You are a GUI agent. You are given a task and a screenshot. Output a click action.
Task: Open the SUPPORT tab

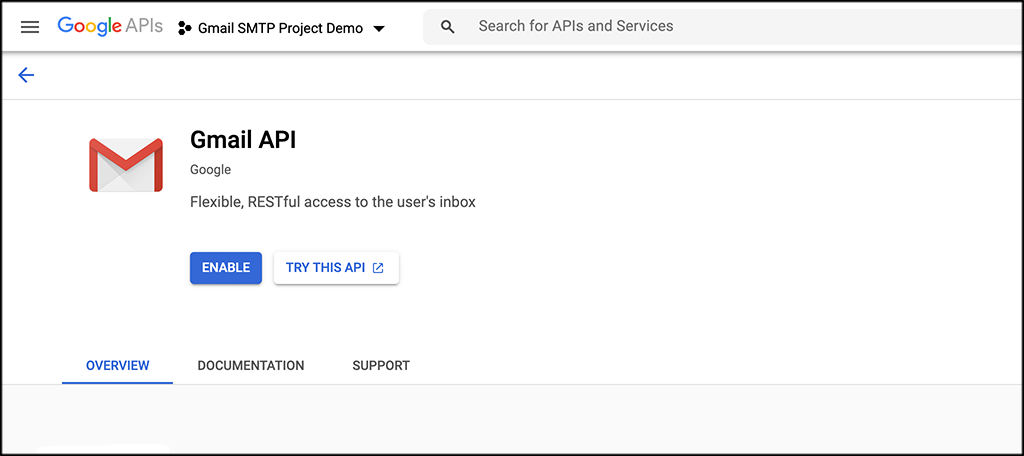[381, 365]
